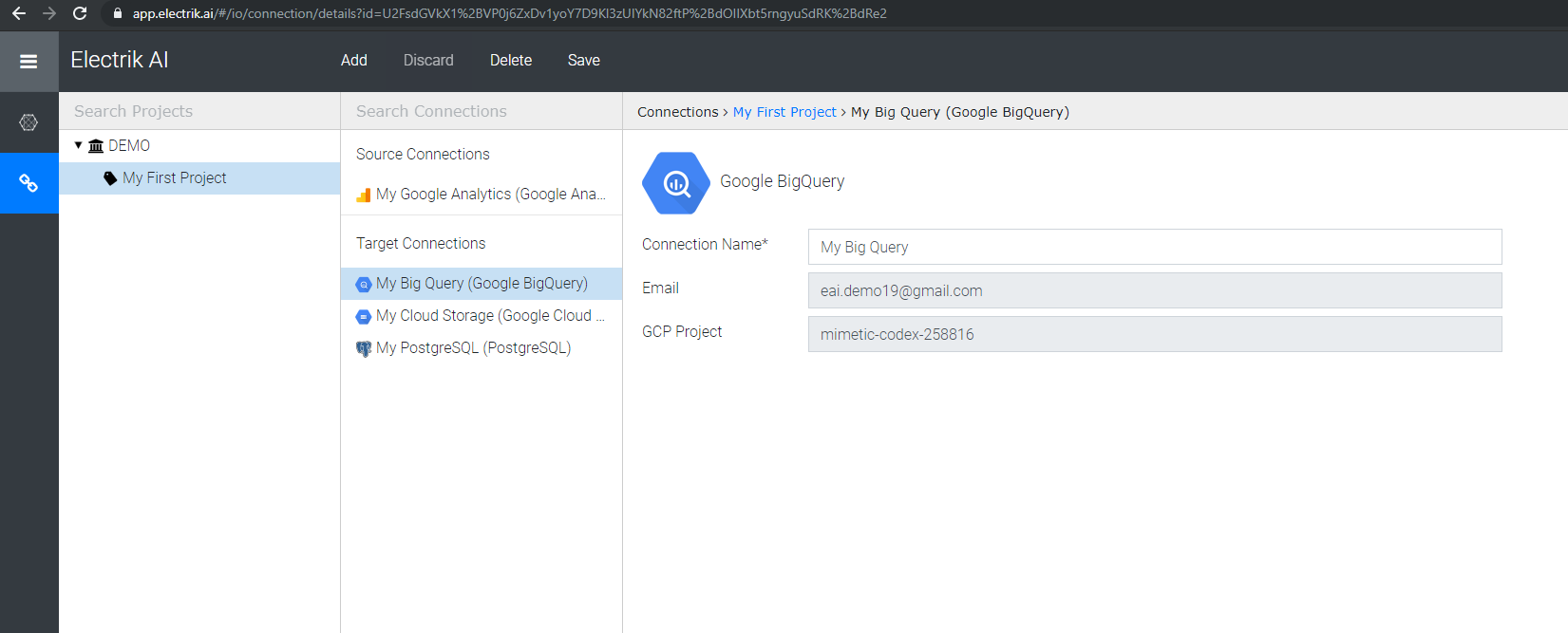Click the Electrik AI title

point(120,60)
